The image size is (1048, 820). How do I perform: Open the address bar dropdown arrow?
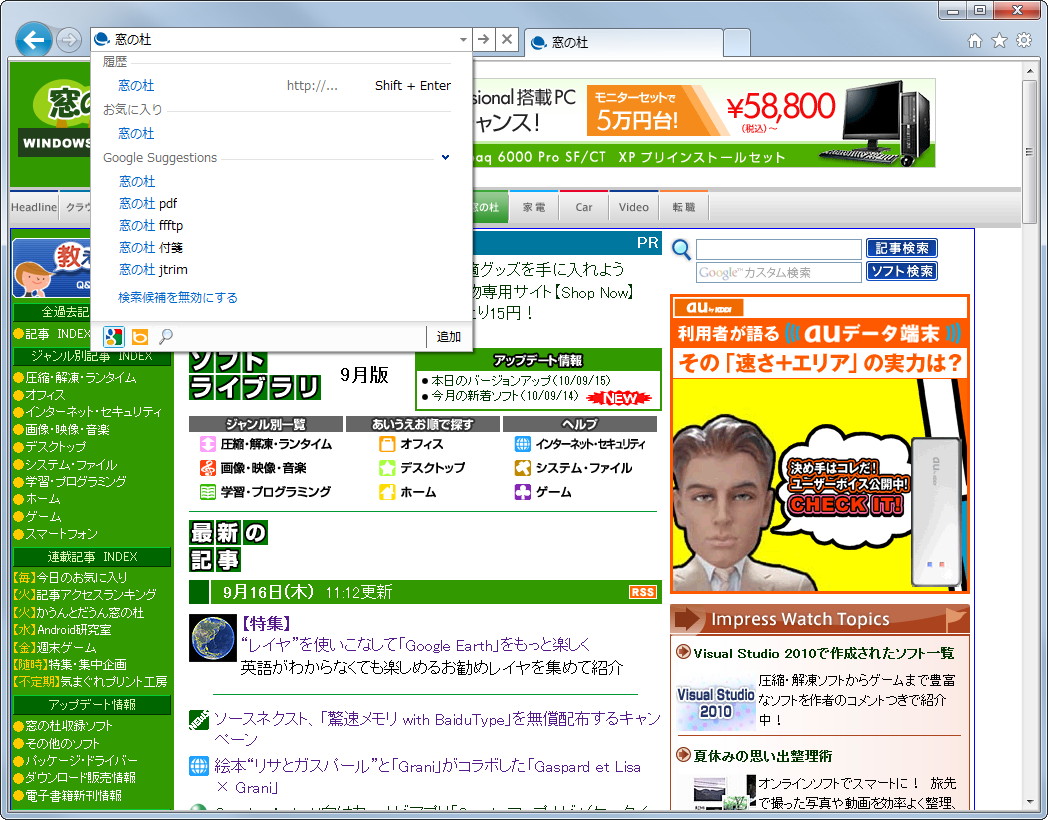(x=463, y=40)
